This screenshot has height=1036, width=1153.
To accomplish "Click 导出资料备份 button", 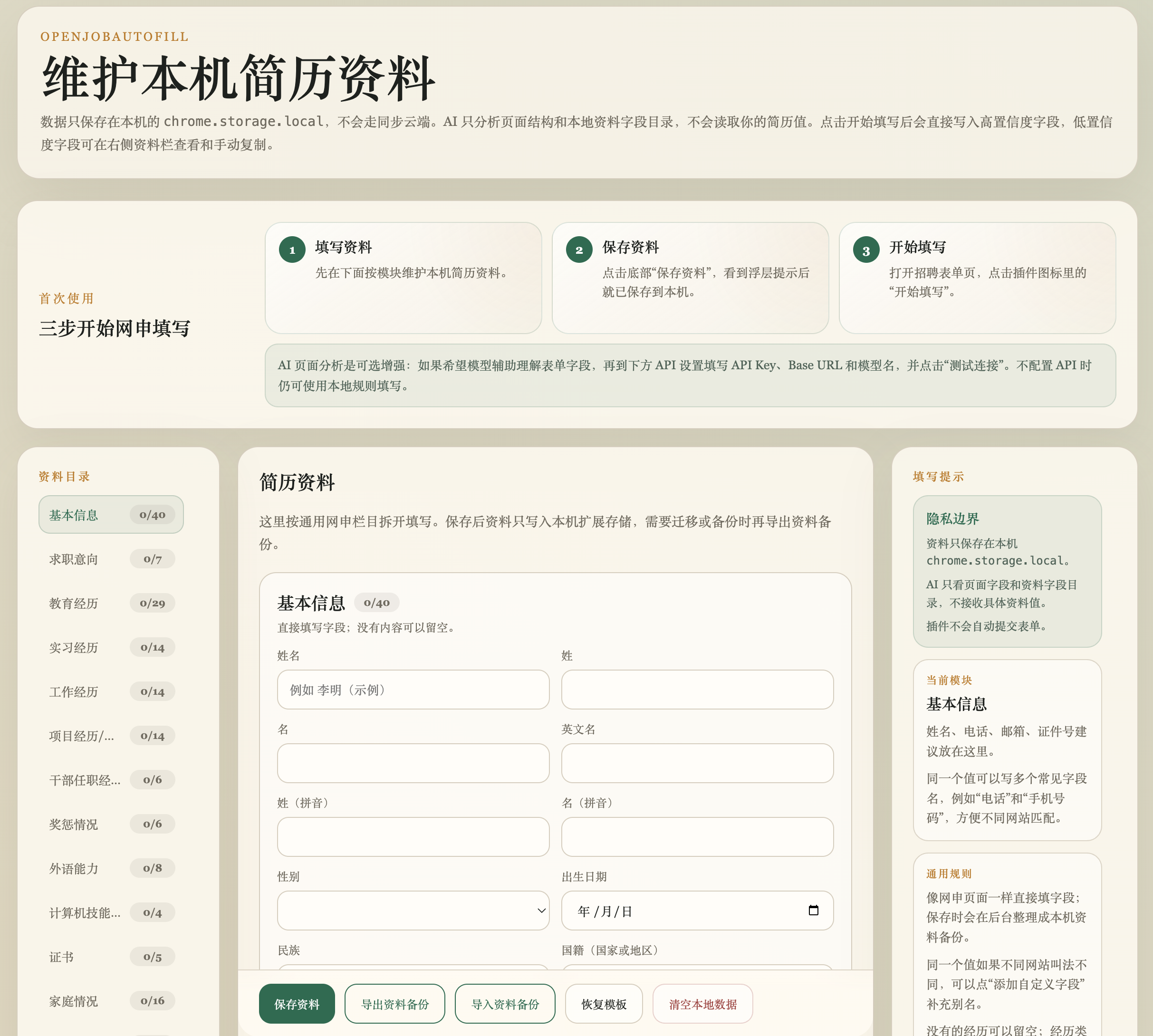I will pos(394,1004).
